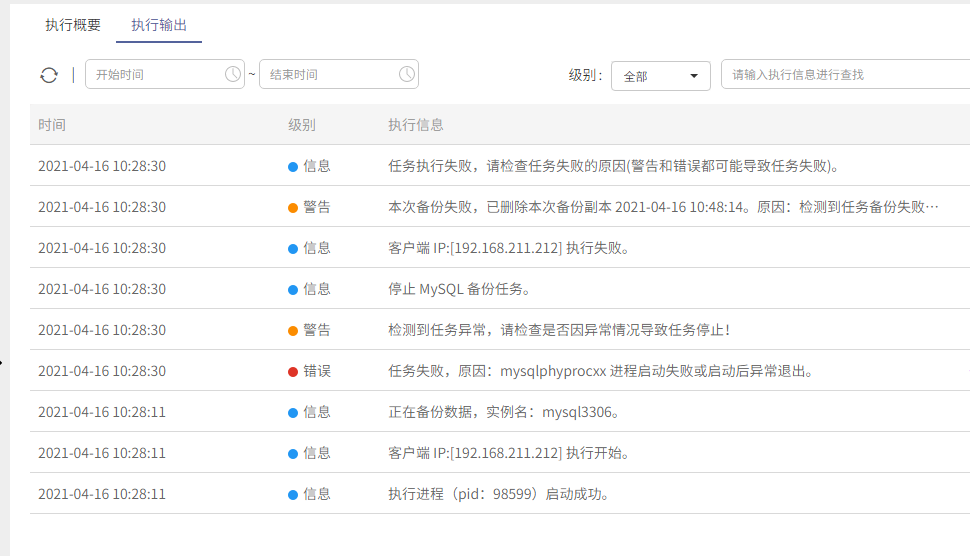Open end time clock picker icon
Viewport: 970px width, 556px height.
406,74
